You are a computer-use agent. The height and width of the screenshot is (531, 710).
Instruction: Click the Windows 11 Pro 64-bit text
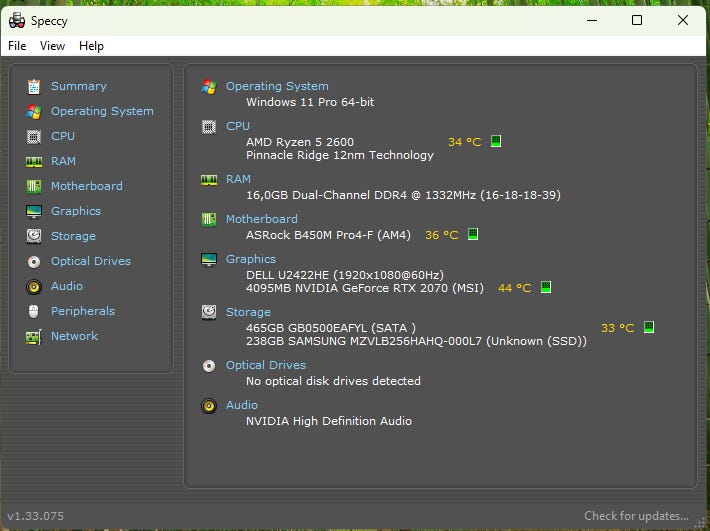pos(310,102)
